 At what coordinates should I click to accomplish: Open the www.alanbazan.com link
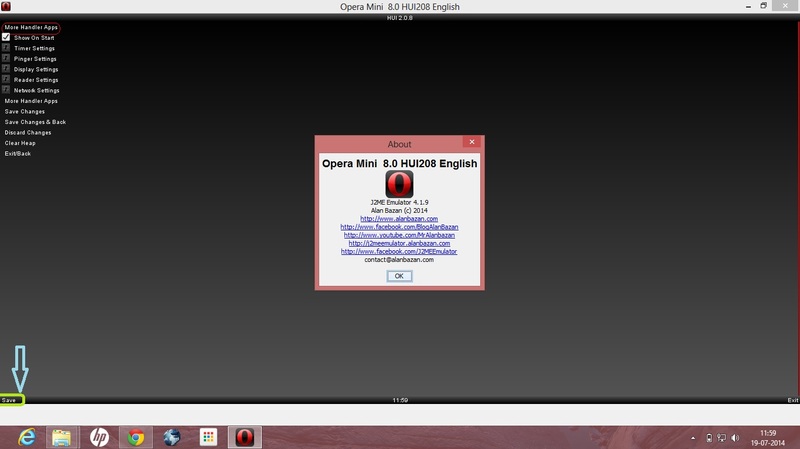tap(399, 218)
